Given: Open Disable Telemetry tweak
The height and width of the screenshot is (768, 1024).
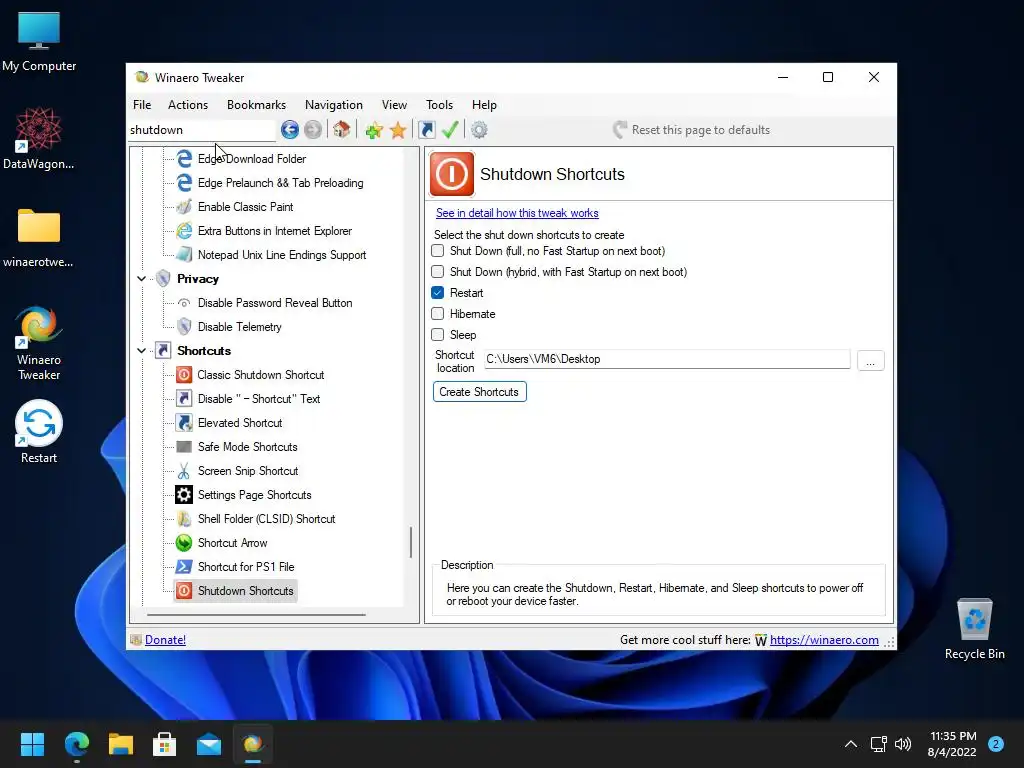Looking at the screenshot, I should click(x=239, y=327).
